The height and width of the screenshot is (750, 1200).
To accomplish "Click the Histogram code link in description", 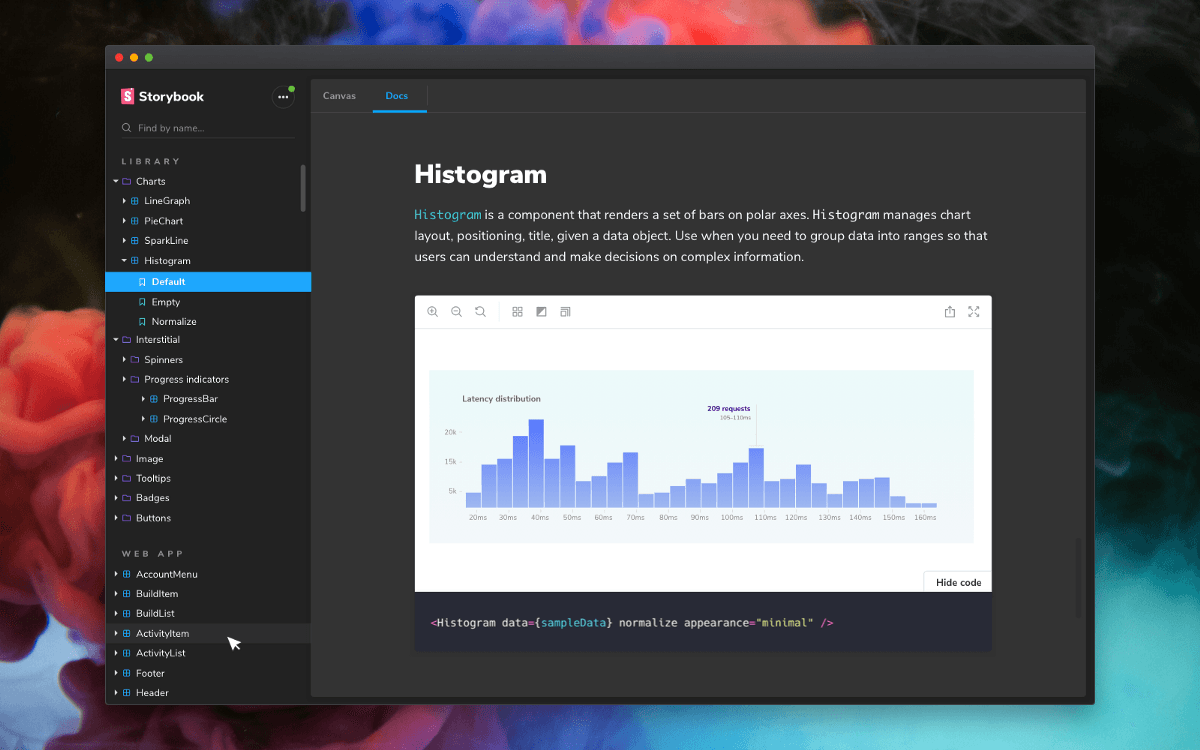I will (448, 215).
